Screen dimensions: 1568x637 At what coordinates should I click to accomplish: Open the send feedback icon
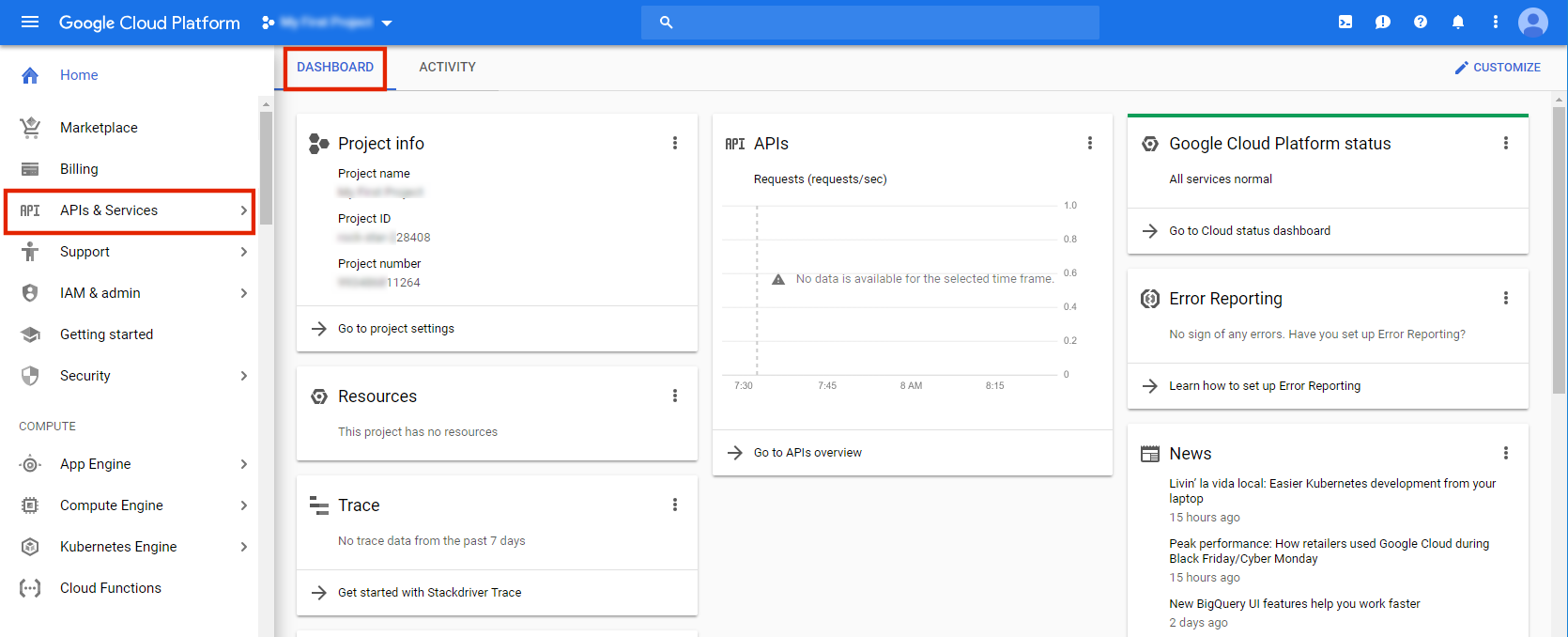pos(1383,22)
